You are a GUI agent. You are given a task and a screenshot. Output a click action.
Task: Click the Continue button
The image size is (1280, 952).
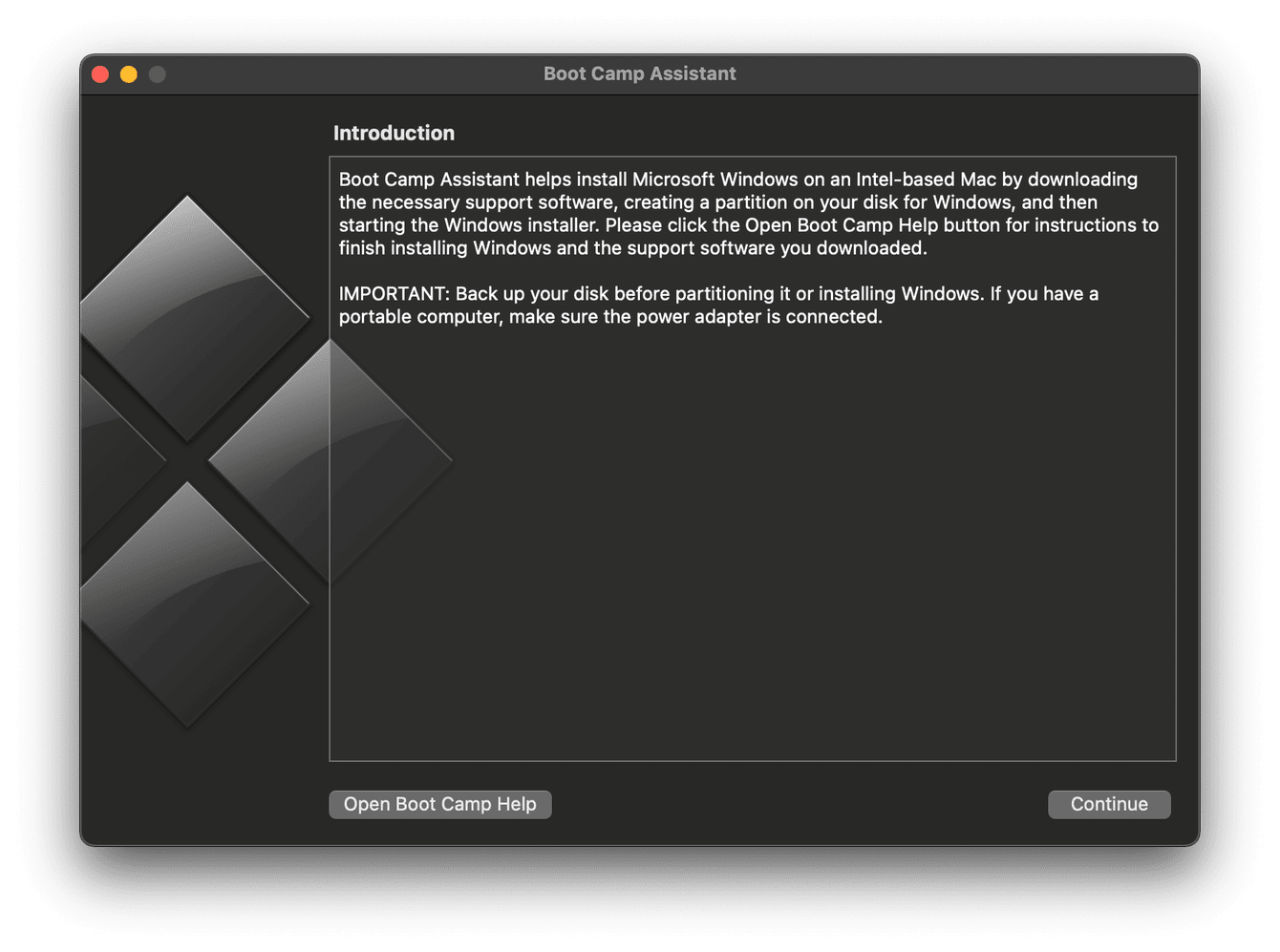(1108, 804)
